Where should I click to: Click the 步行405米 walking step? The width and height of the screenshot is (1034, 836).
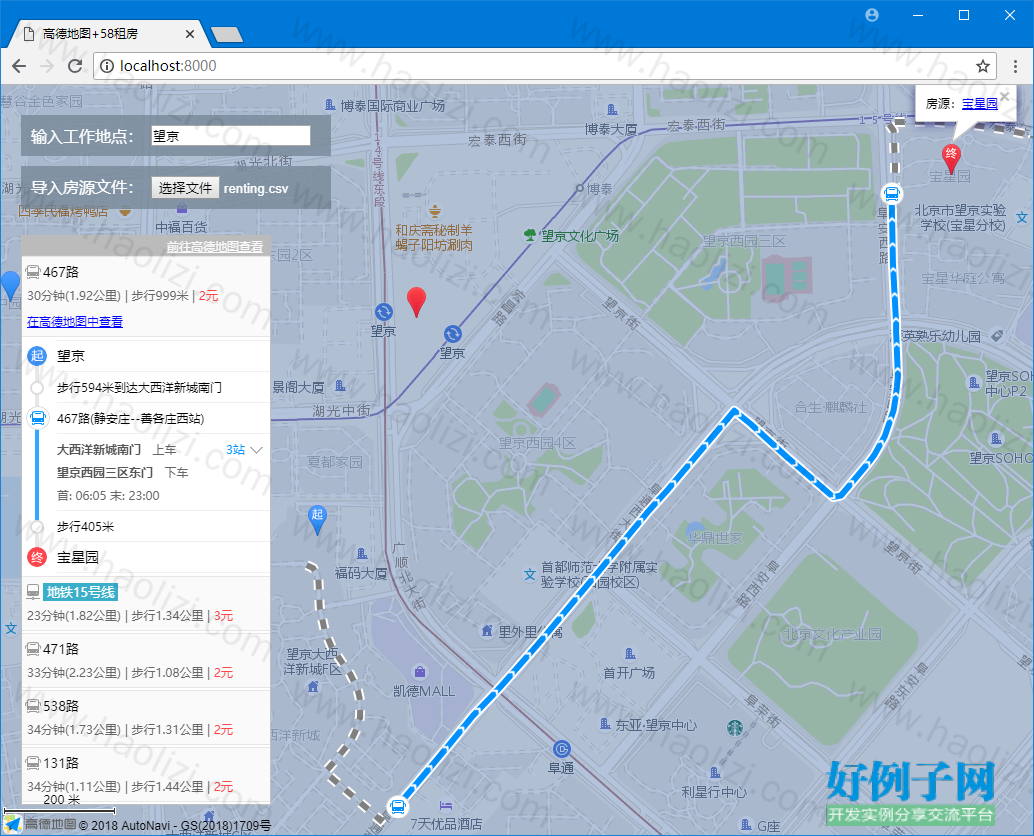146,526
